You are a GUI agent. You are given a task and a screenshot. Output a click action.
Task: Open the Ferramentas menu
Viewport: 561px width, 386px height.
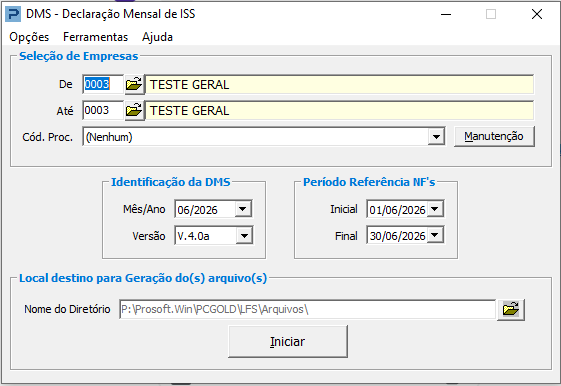(96, 37)
